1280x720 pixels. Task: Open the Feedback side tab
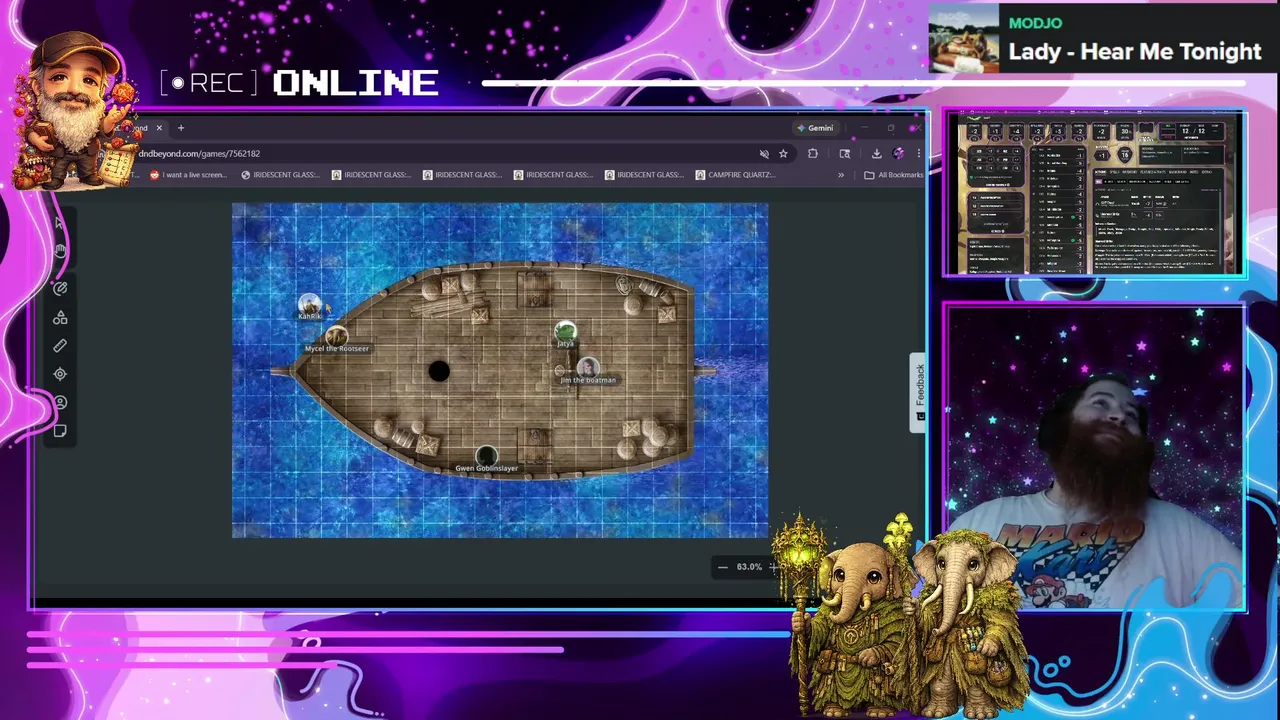(919, 391)
